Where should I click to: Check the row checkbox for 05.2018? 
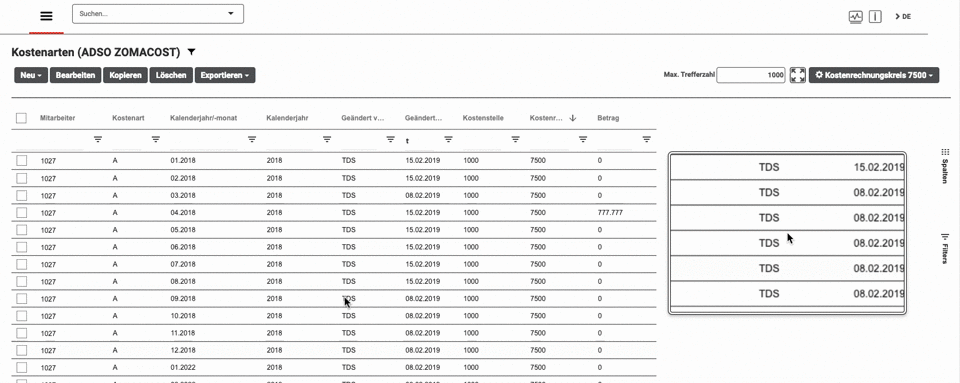coord(22,229)
